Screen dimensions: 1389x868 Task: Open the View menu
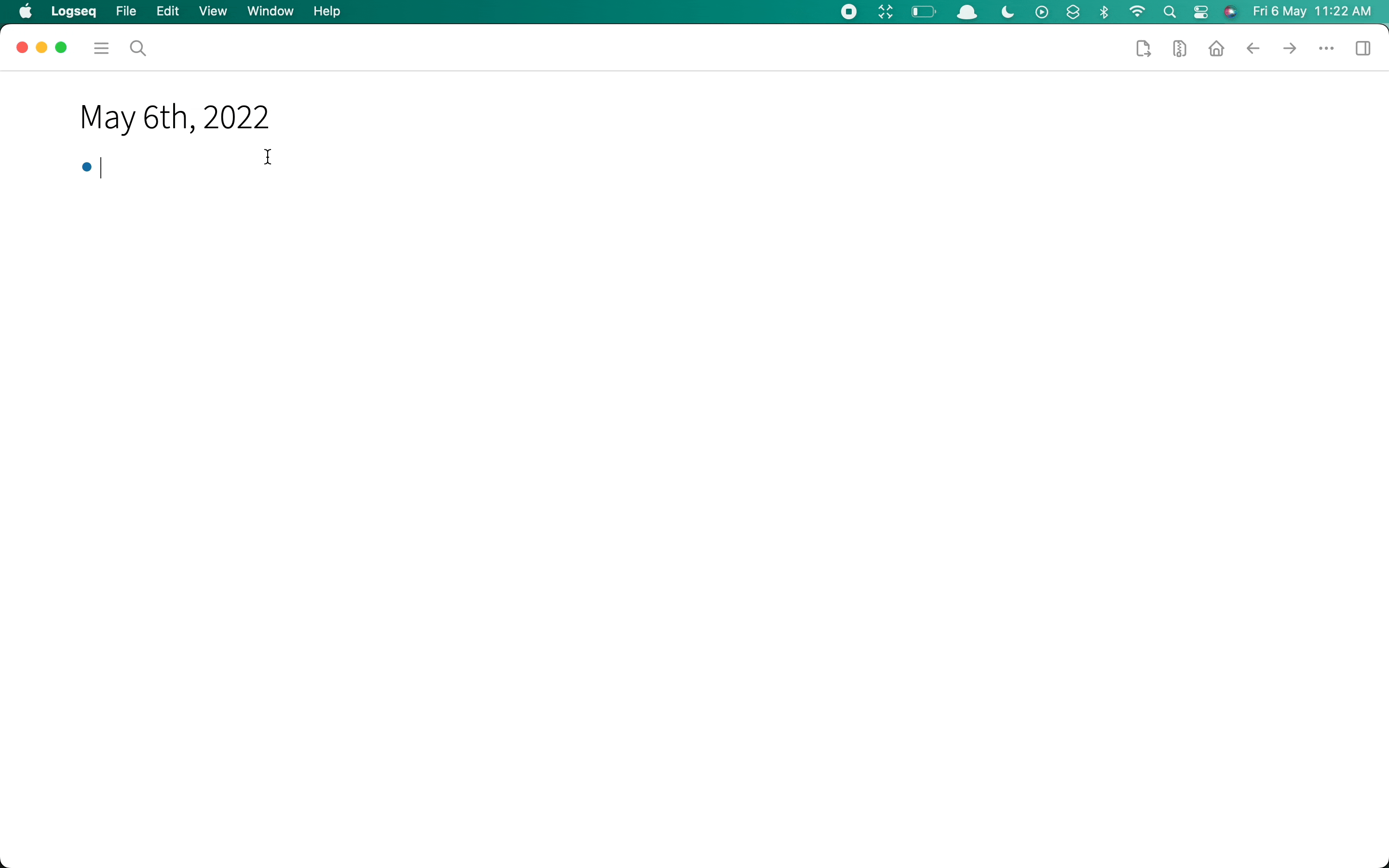pyautogui.click(x=213, y=12)
